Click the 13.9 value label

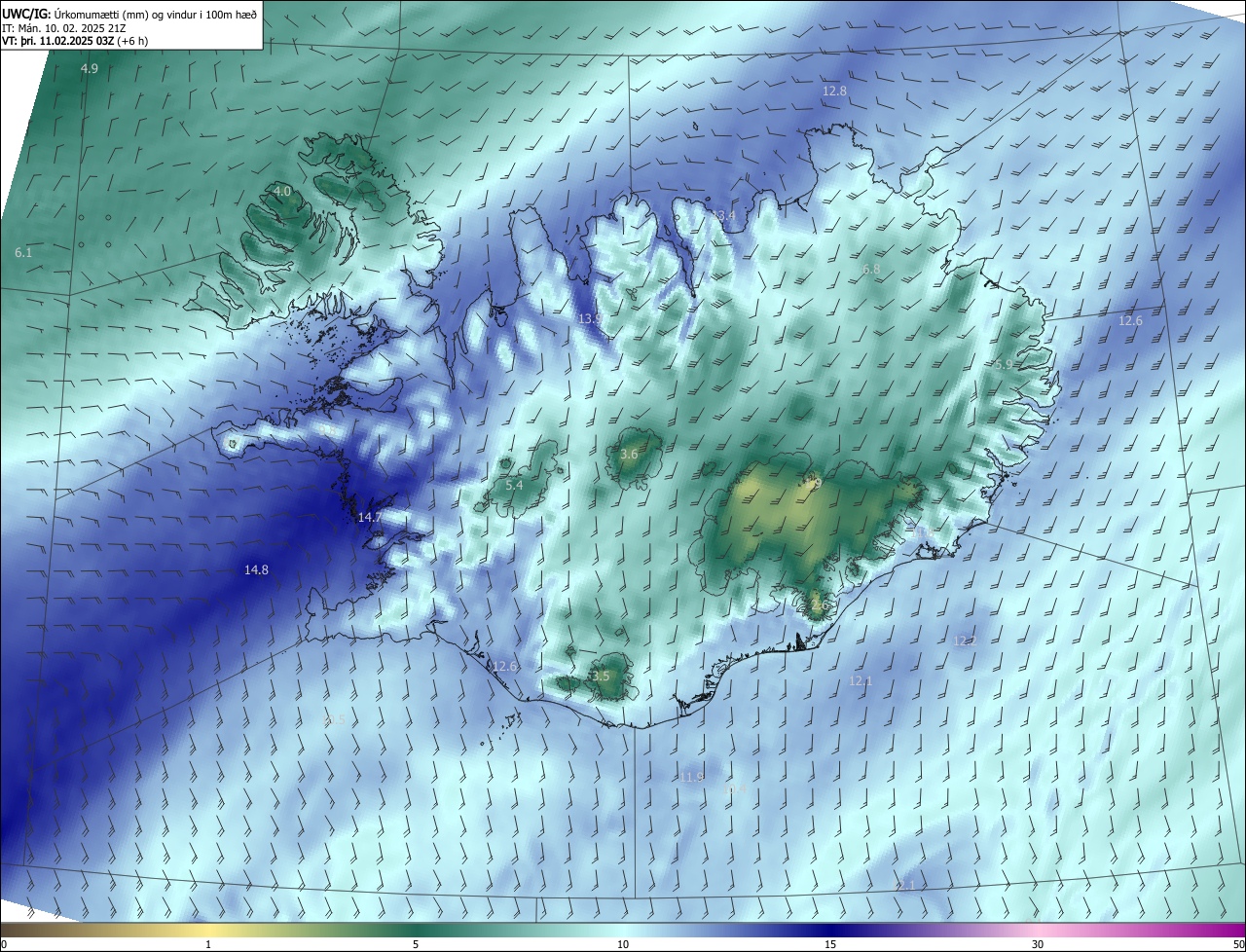tap(589, 318)
